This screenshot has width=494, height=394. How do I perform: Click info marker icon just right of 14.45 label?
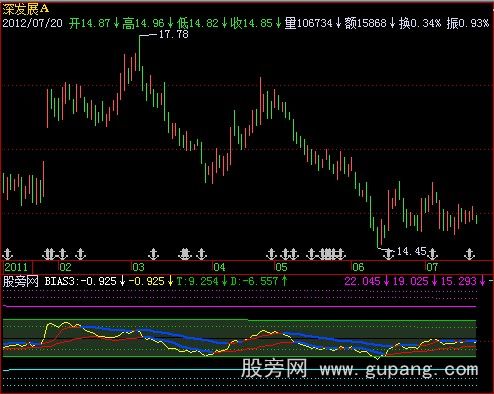tap(432, 254)
